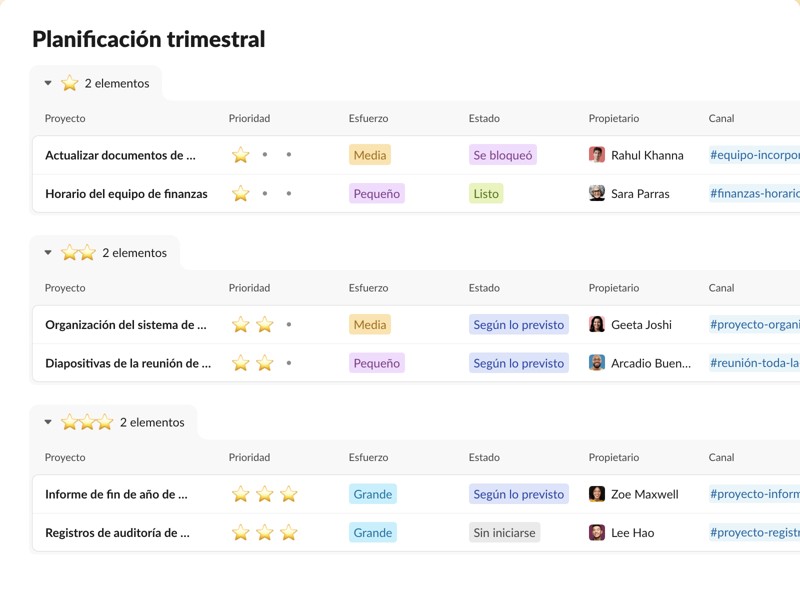The image size is (800, 600).
Task: Click the Prioridad column header in first group
Action: click(x=249, y=118)
